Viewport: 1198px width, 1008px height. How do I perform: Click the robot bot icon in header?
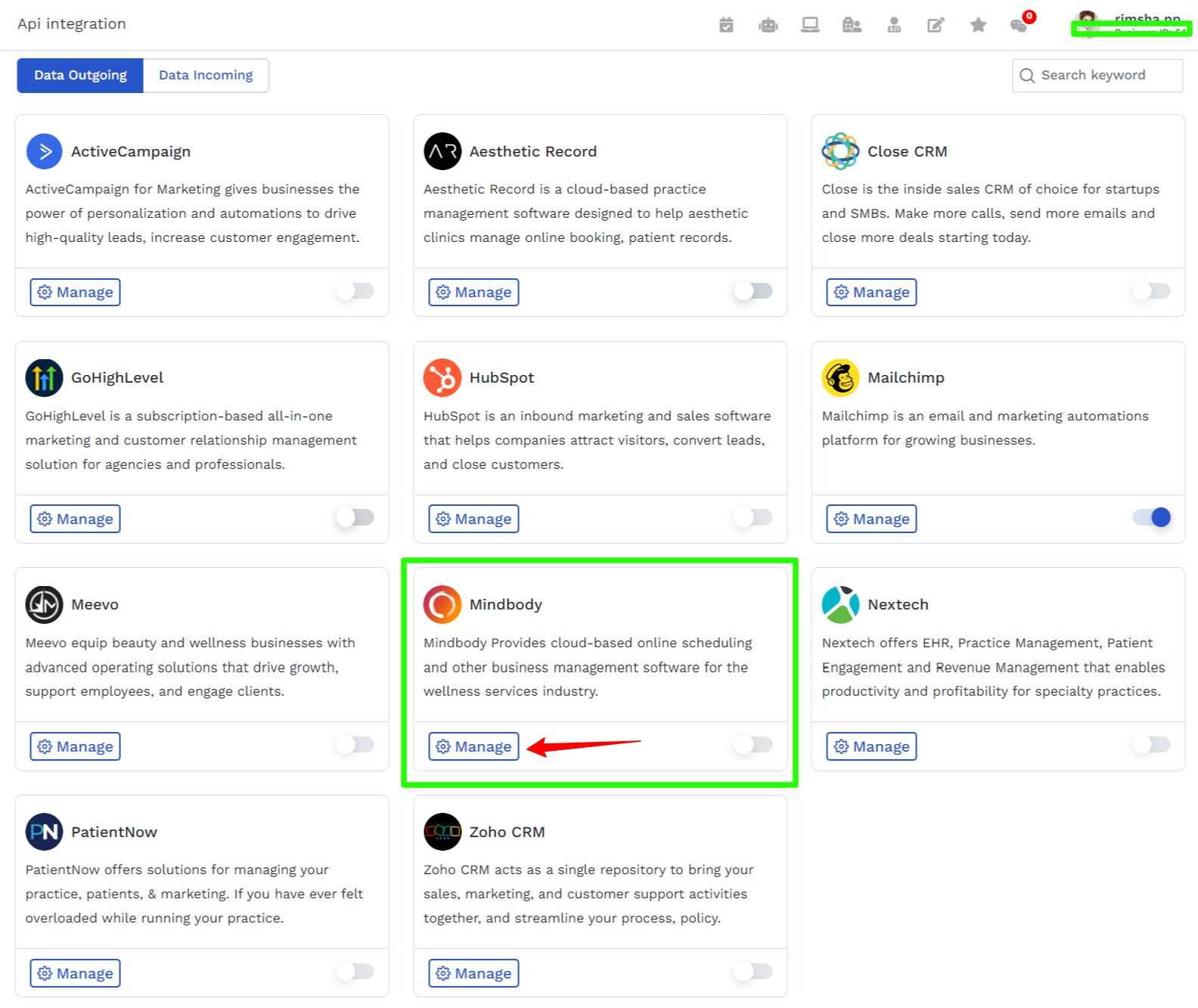768,25
